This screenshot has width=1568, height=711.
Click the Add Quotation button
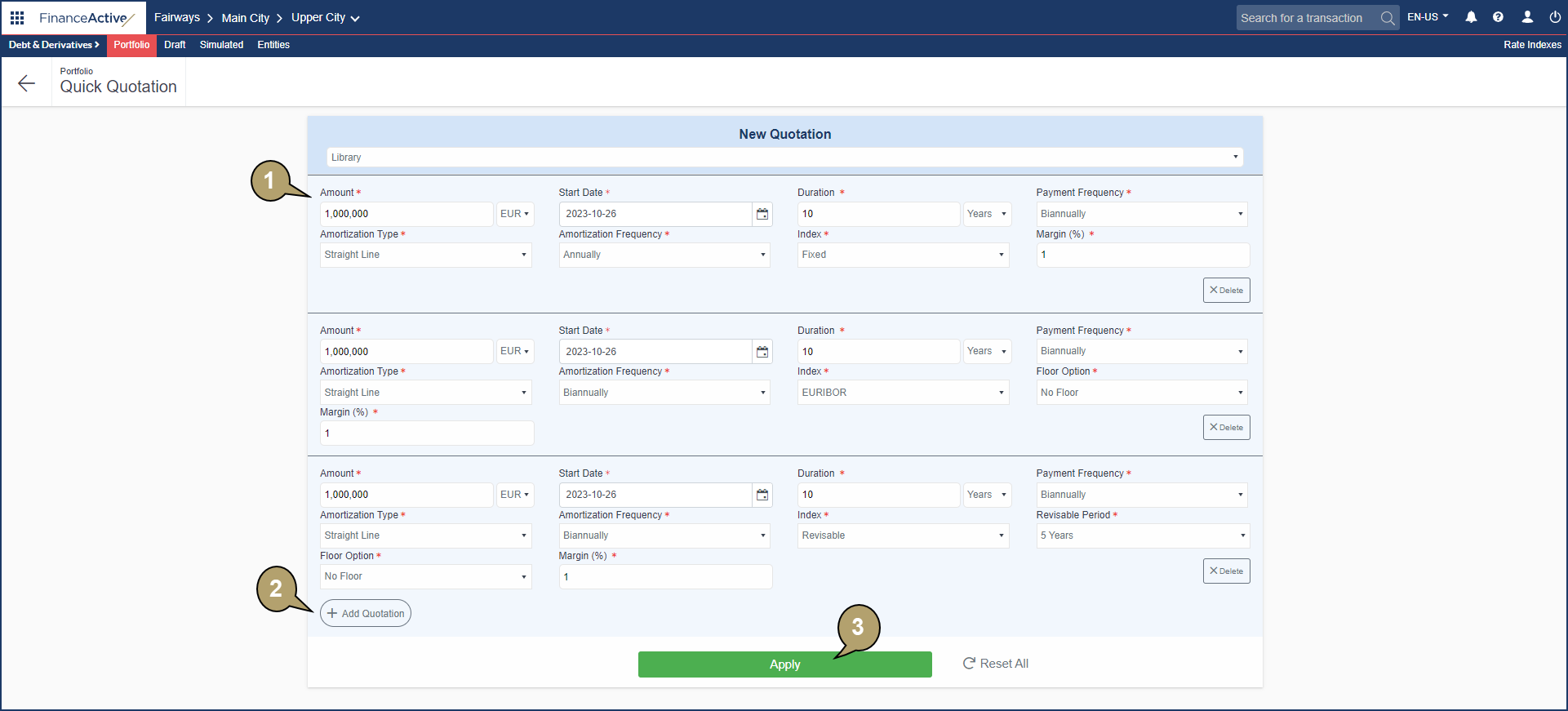point(366,613)
